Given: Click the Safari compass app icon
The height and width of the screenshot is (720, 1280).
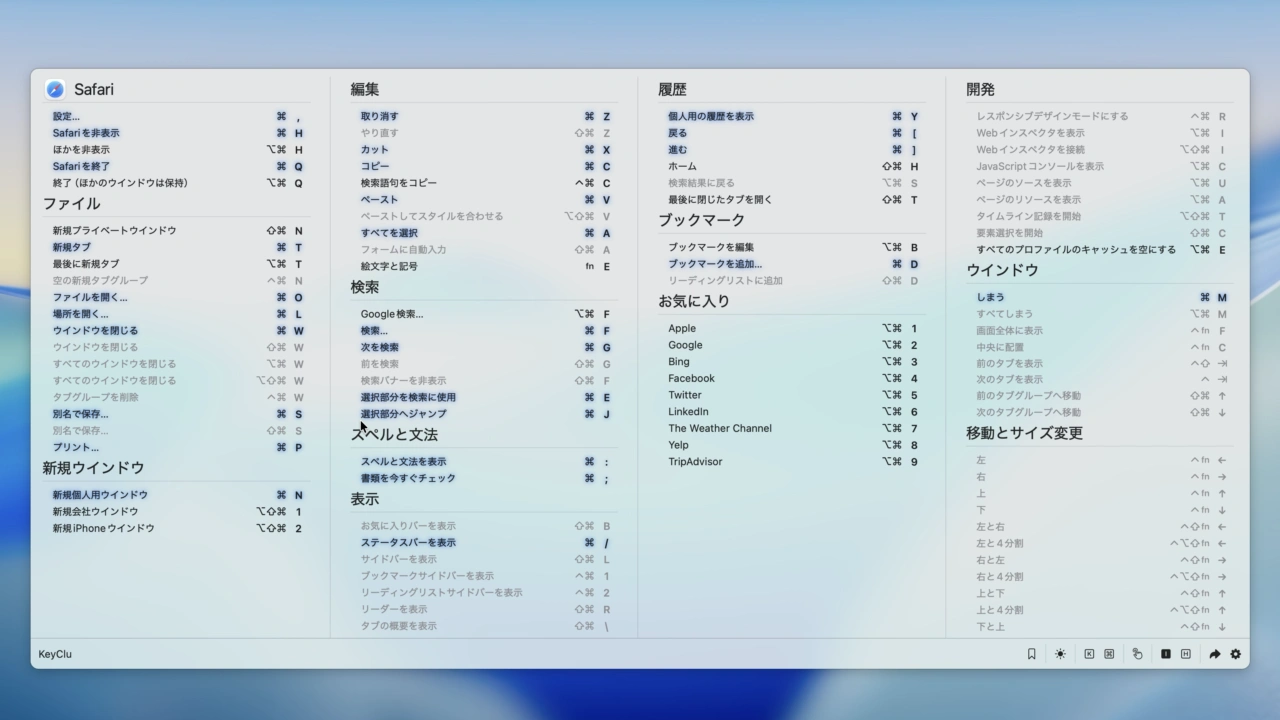Looking at the screenshot, I should [55, 89].
